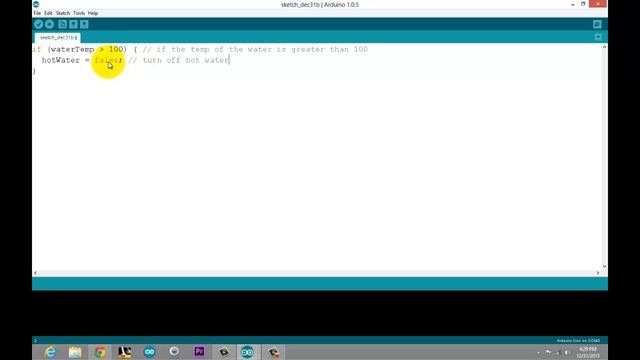Image resolution: width=640 pixels, height=360 pixels.
Task: Click the '// turn off hot water' comment
Action: 179,60
